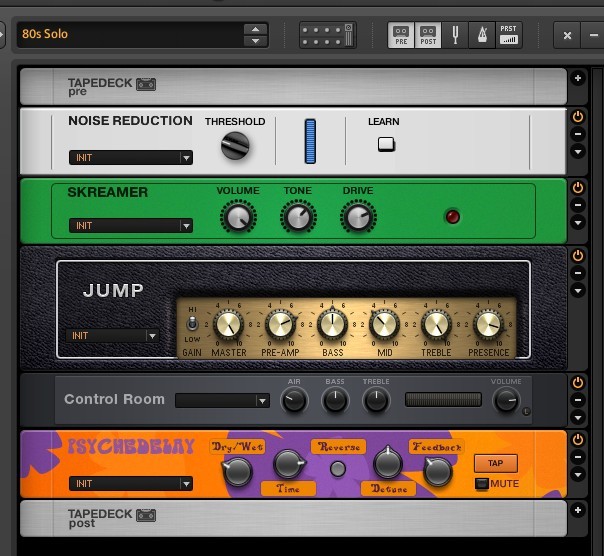Open Control Room module menu arrow
Image resolution: width=604 pixels, height=556 pixels.
pos(578,417)
